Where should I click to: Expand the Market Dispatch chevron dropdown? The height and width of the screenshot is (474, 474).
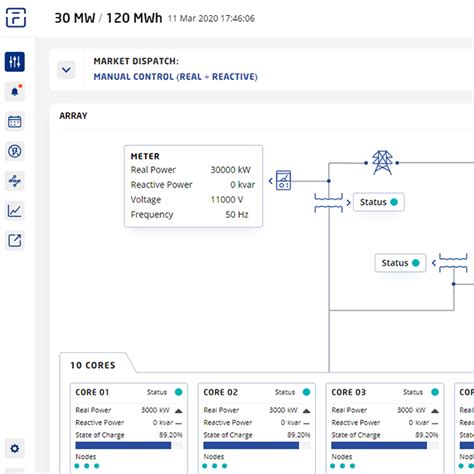(66, 70)
